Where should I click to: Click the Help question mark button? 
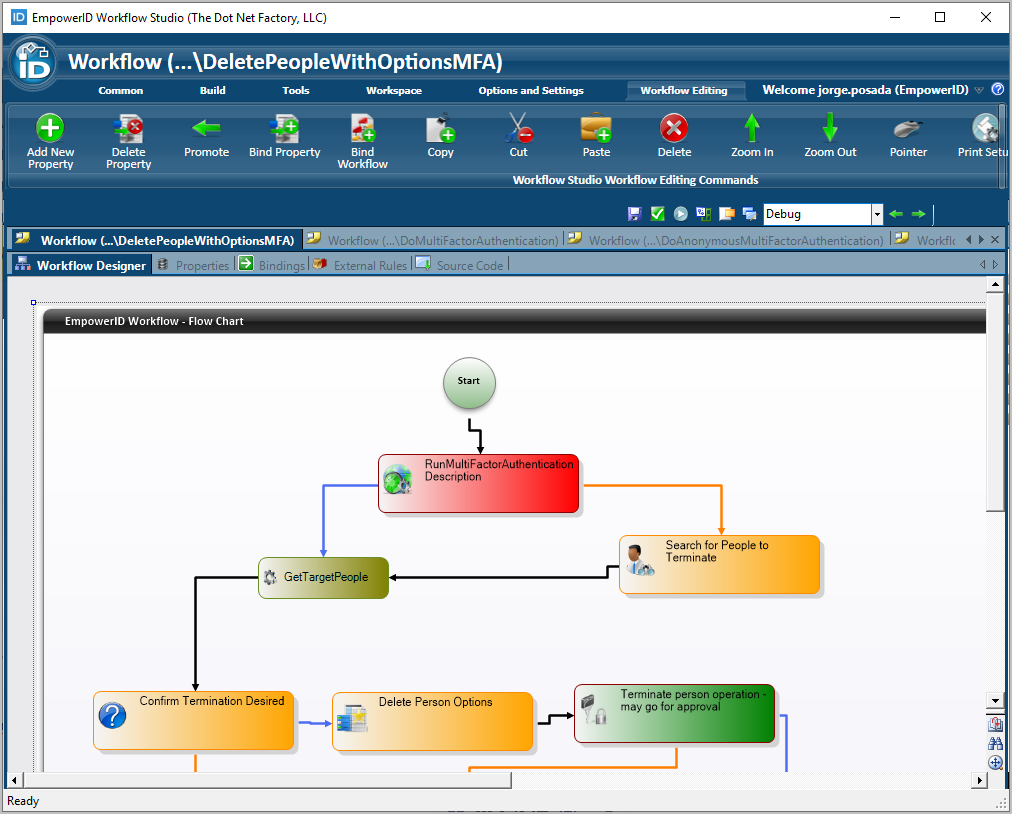[997, 90]
